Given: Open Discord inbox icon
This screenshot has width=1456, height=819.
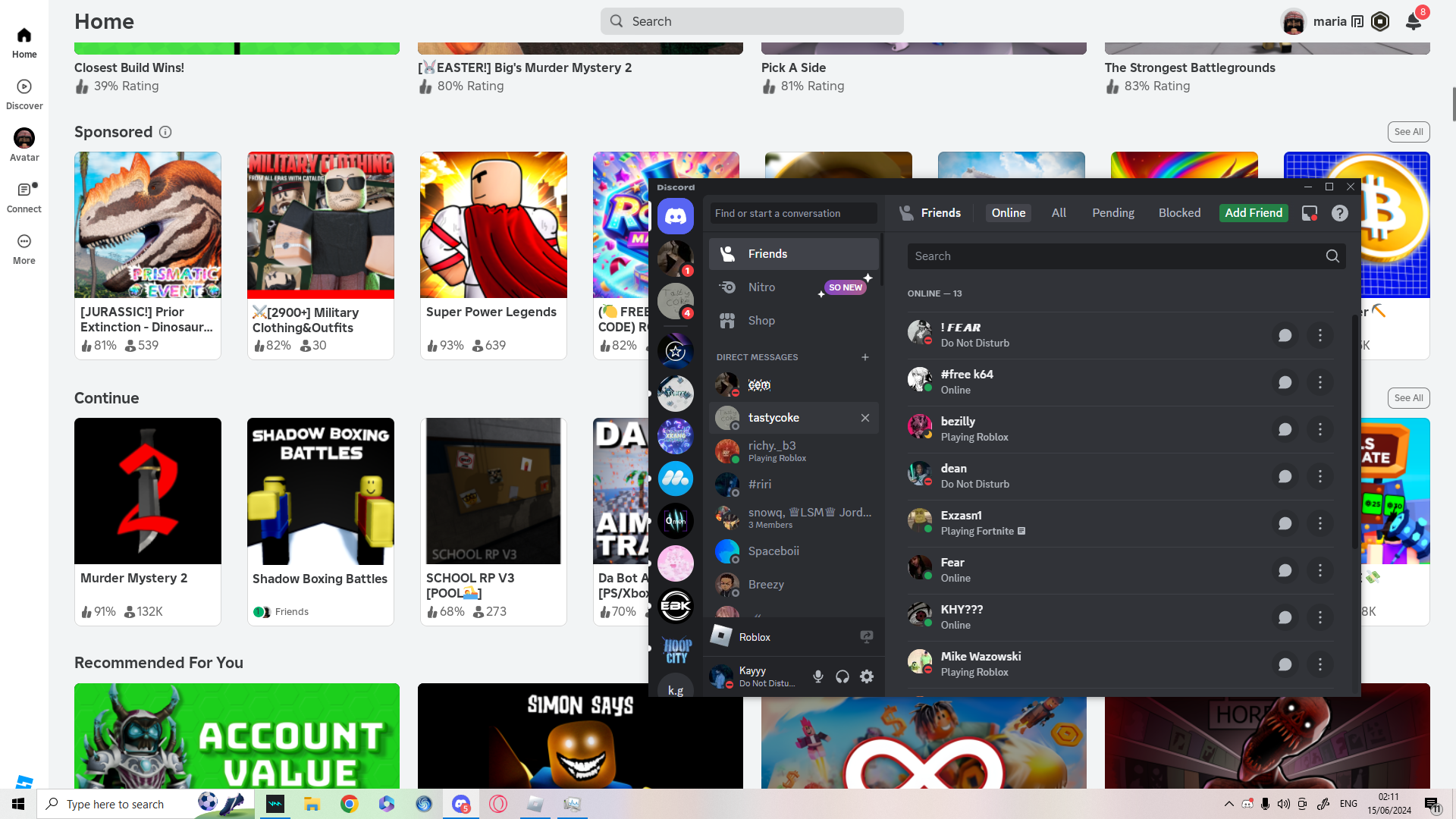Looking at the screenshot, I should [1309, 213].
